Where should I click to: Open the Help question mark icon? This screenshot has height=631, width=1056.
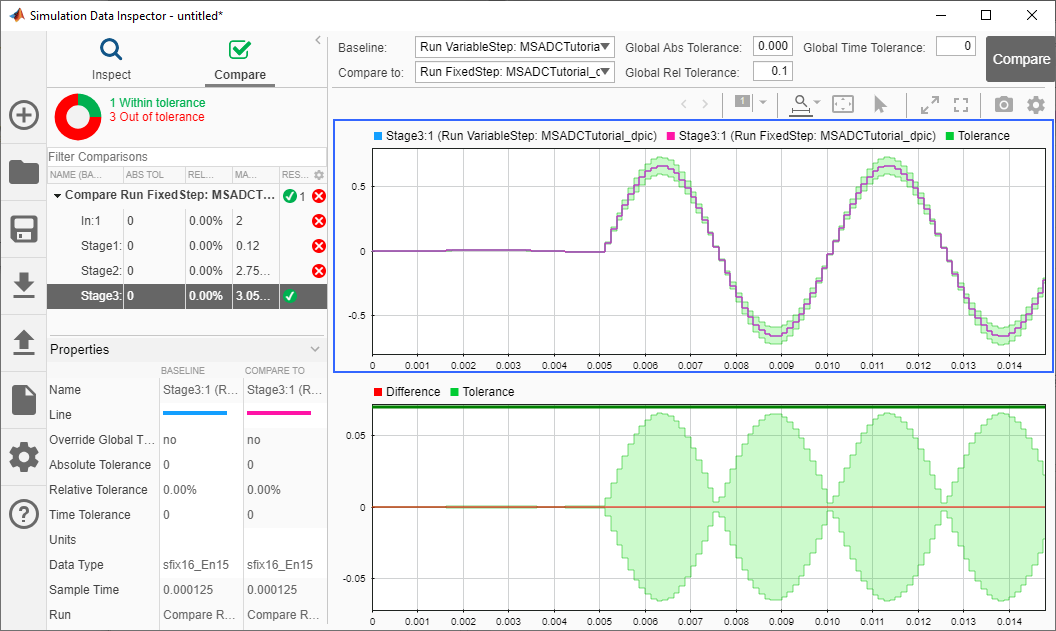23,514
